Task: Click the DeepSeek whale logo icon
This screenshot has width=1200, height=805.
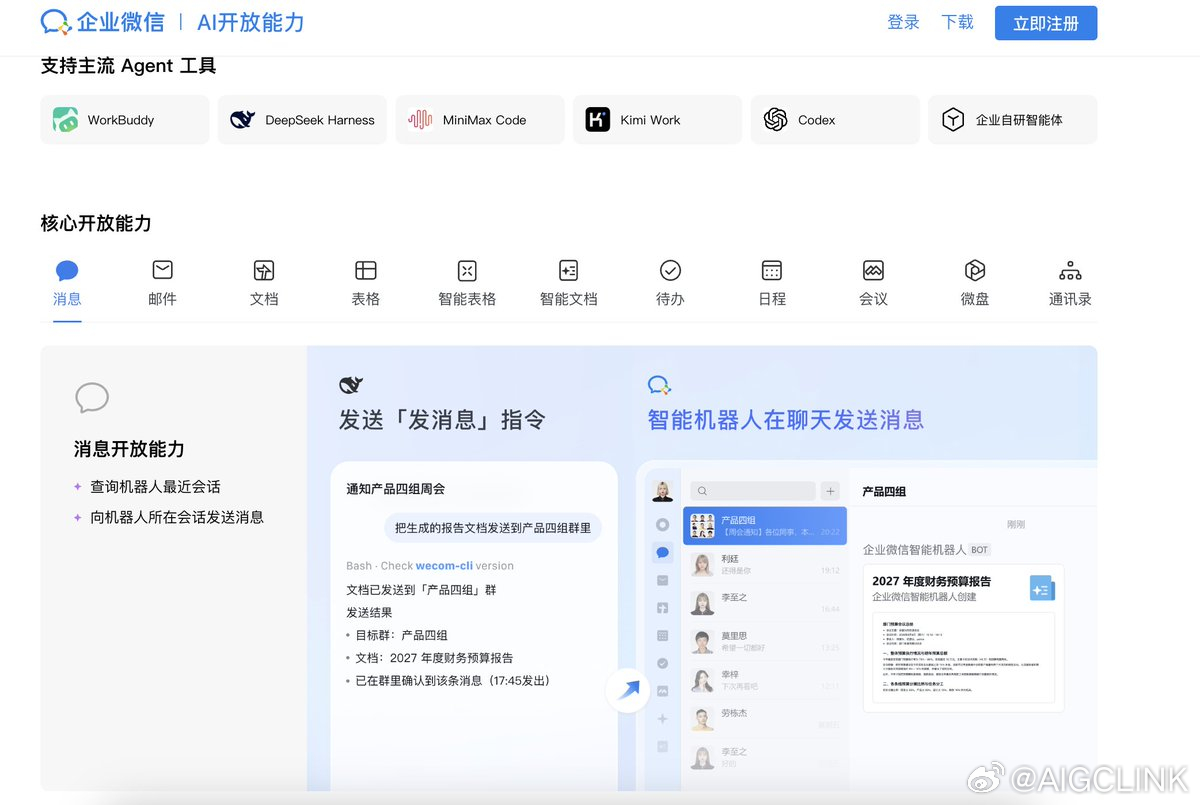Action: click(243, 120)
